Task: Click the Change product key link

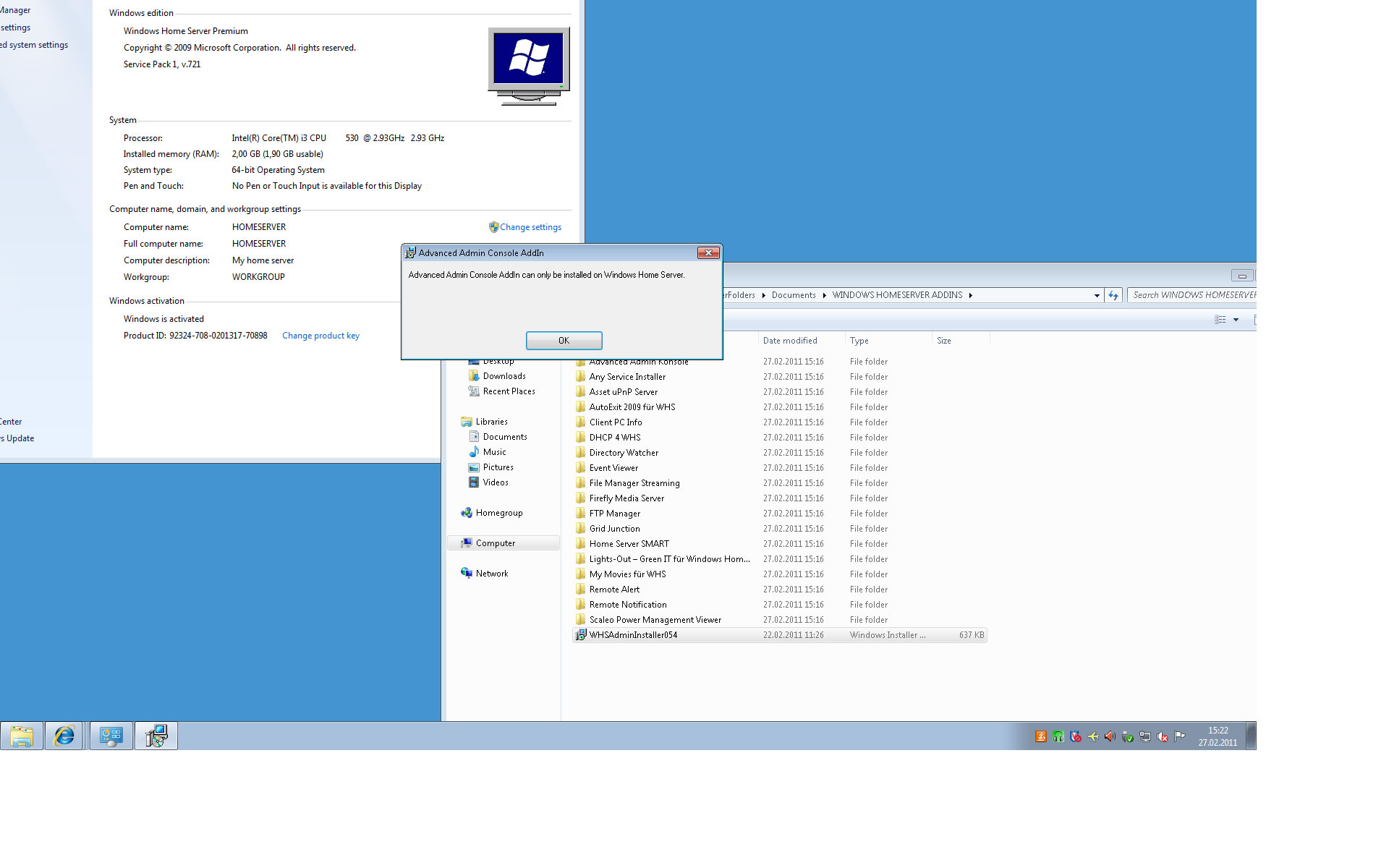Action: click(320, 336)
